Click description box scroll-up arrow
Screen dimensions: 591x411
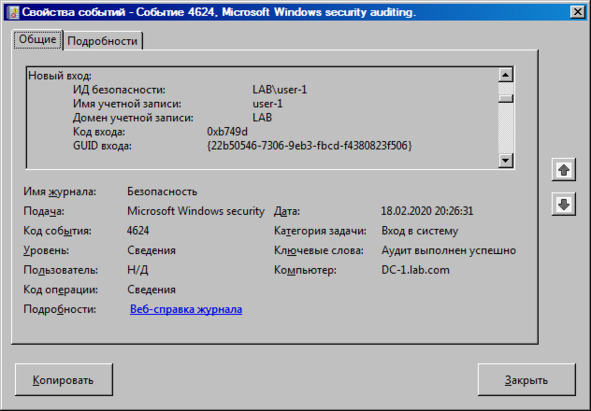point(505,75)
